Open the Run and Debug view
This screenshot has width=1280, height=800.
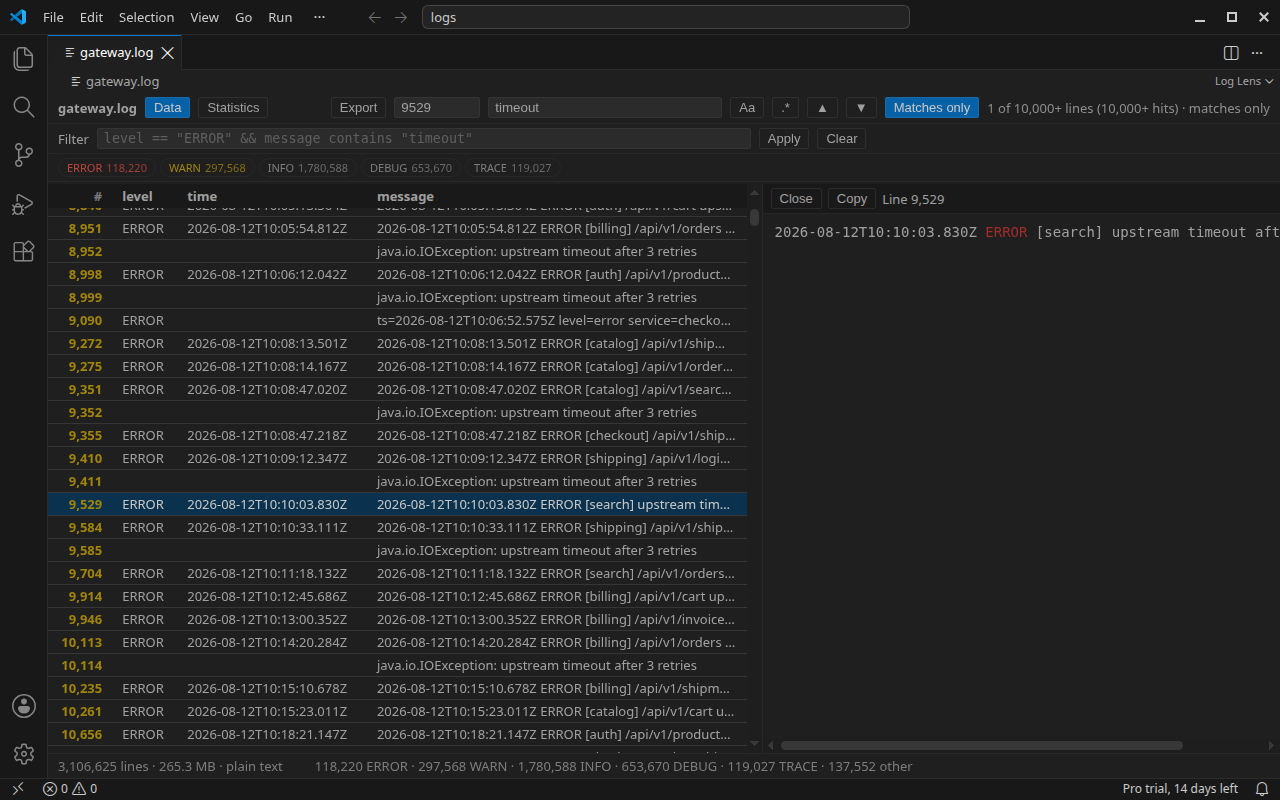click(x=24, y=204)
